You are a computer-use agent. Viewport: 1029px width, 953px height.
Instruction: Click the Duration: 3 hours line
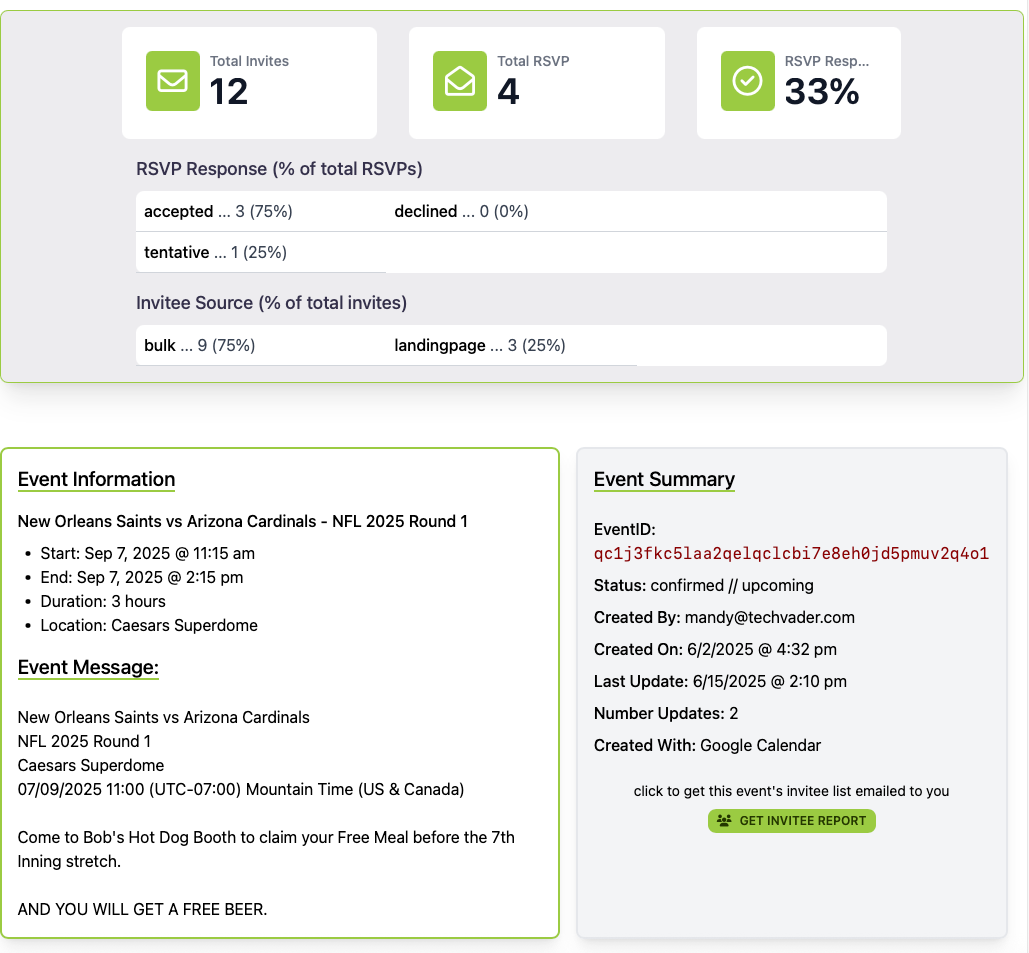tap(103, 601)
